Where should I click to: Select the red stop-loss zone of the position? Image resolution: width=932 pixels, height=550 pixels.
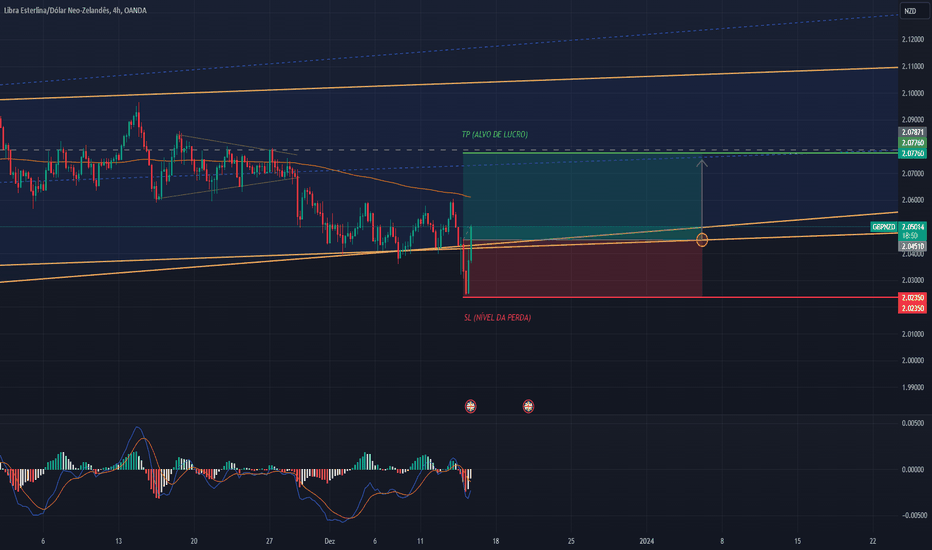582,271
